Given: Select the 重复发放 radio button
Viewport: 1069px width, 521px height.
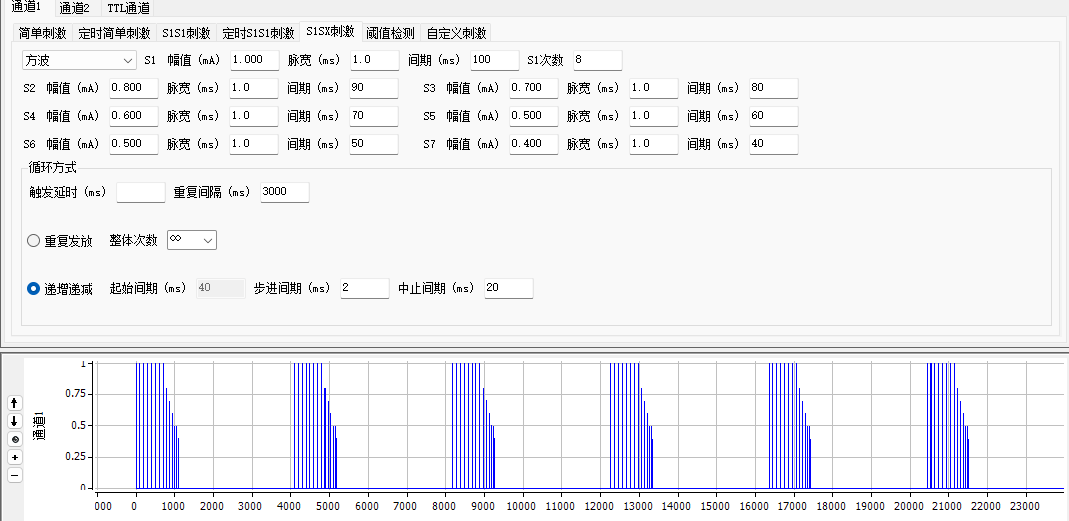Looking at the screenshot, I should pos(33,241).
